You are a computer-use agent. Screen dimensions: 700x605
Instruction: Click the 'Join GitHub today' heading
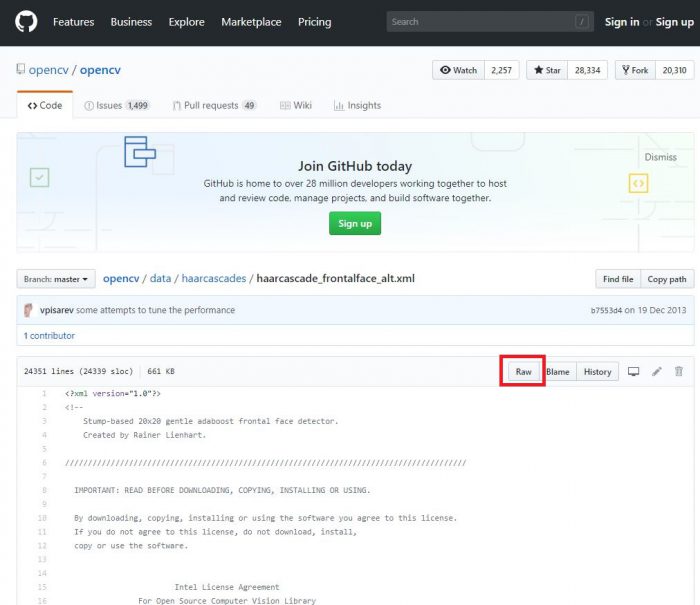coord(355,166)
